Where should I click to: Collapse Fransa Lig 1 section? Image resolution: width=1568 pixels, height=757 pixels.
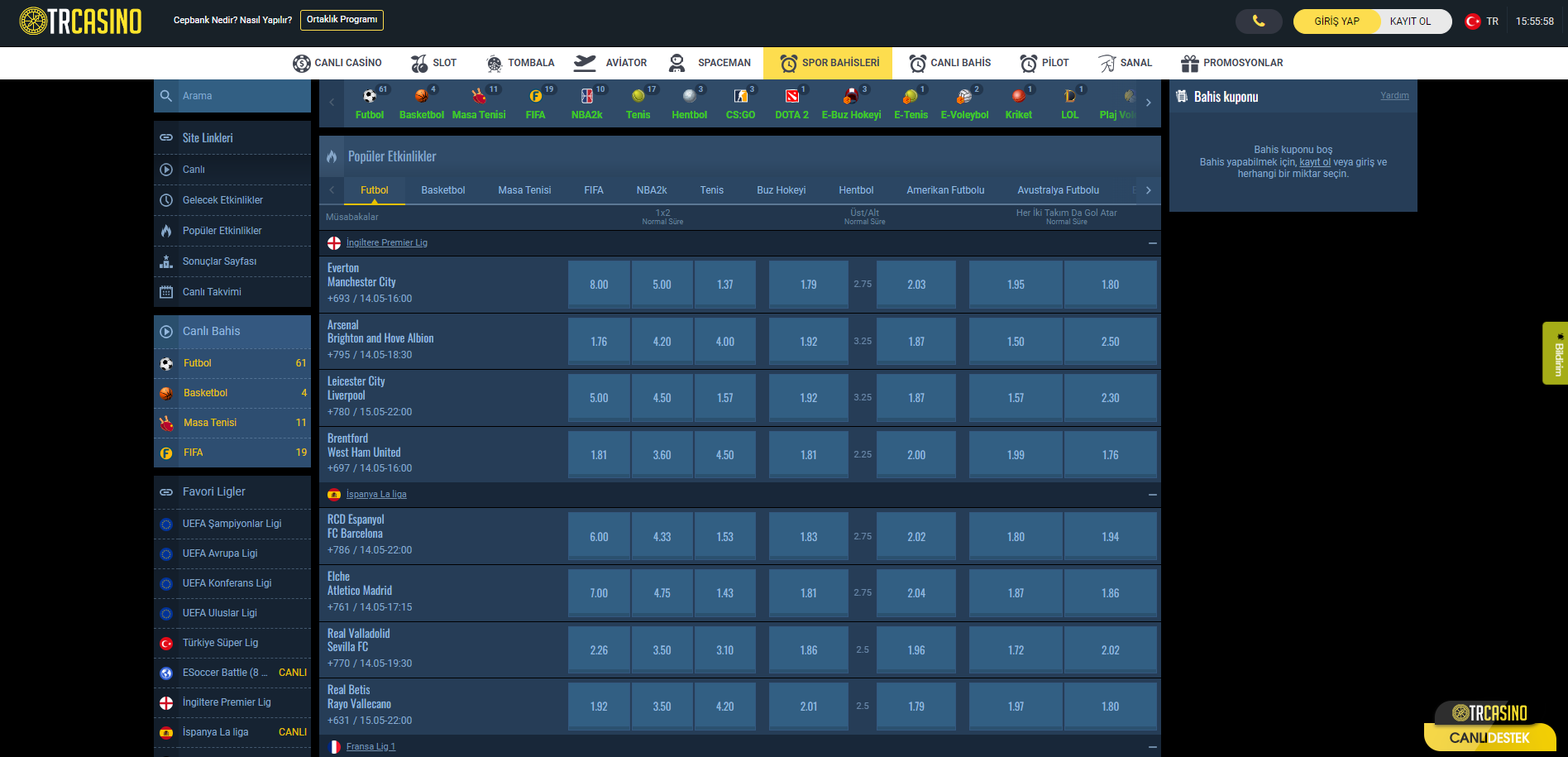[1152, 746]
